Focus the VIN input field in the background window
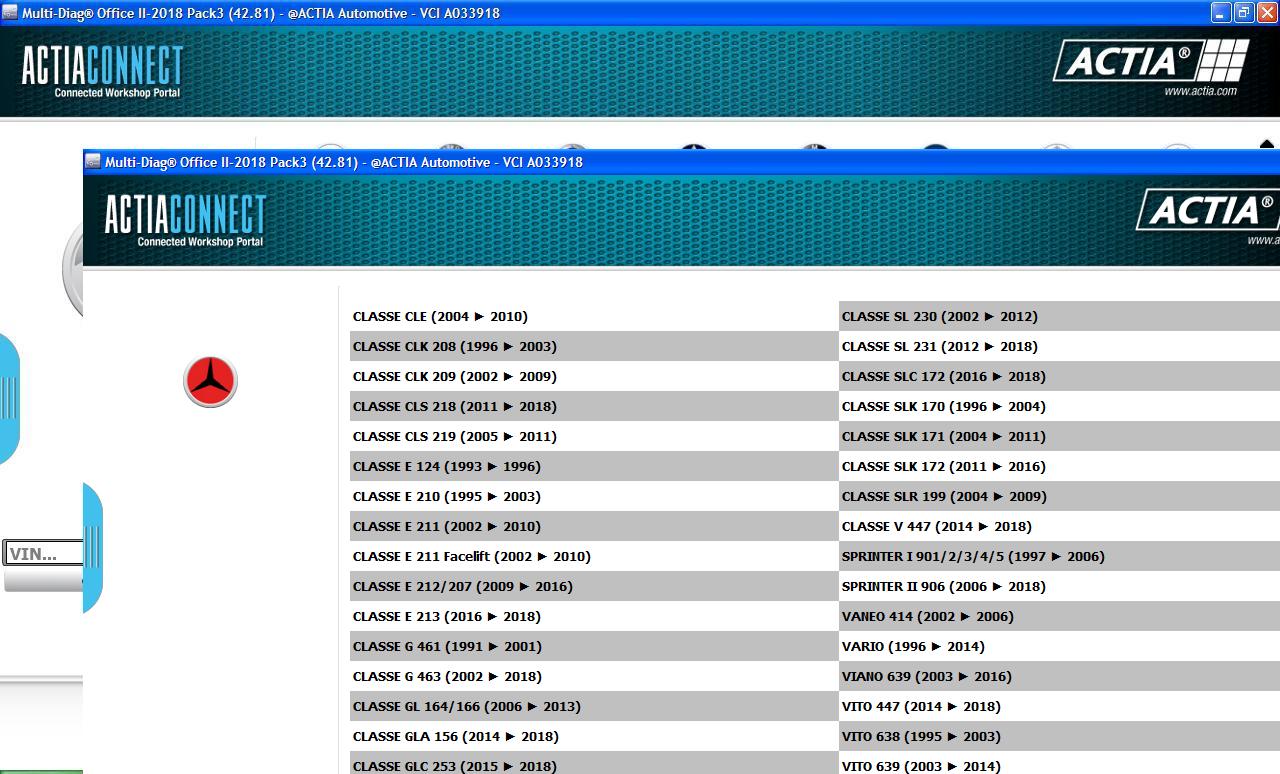This screenshot has height=774, width=1280. [43, 553]
